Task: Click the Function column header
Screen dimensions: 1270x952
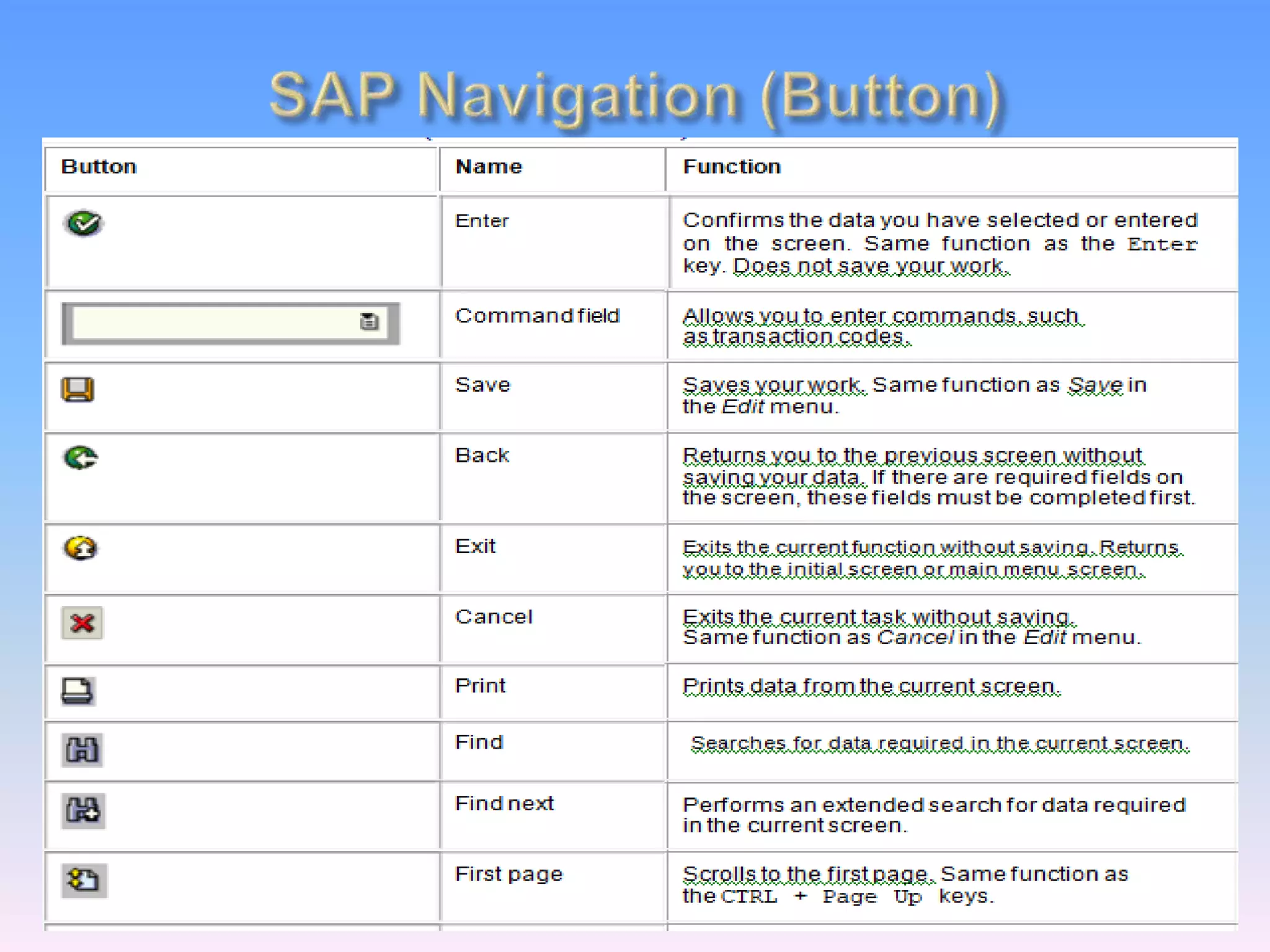Action: click(732, 167)
